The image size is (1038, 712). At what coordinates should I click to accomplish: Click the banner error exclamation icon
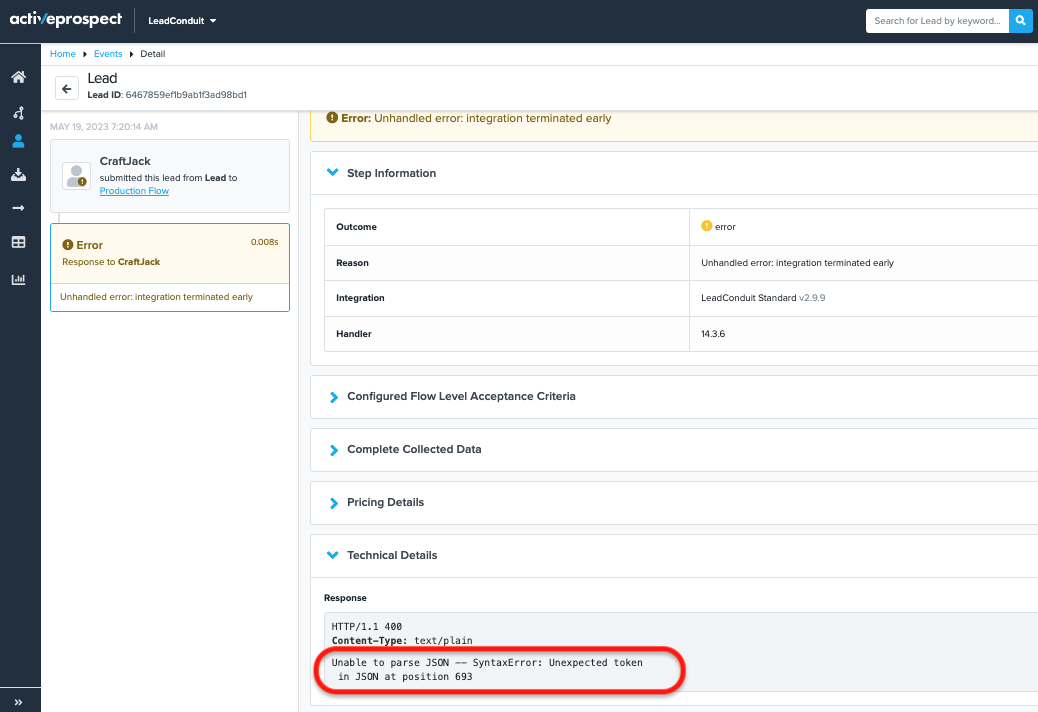point(332,118)
